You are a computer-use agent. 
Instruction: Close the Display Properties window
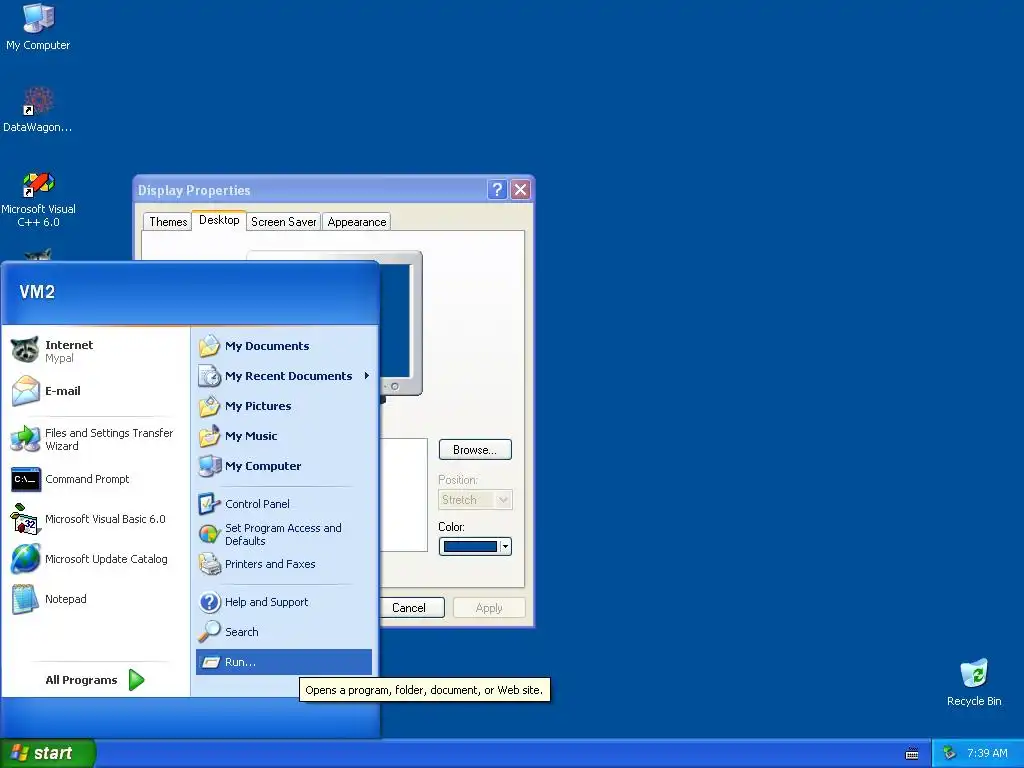point(520,189)
